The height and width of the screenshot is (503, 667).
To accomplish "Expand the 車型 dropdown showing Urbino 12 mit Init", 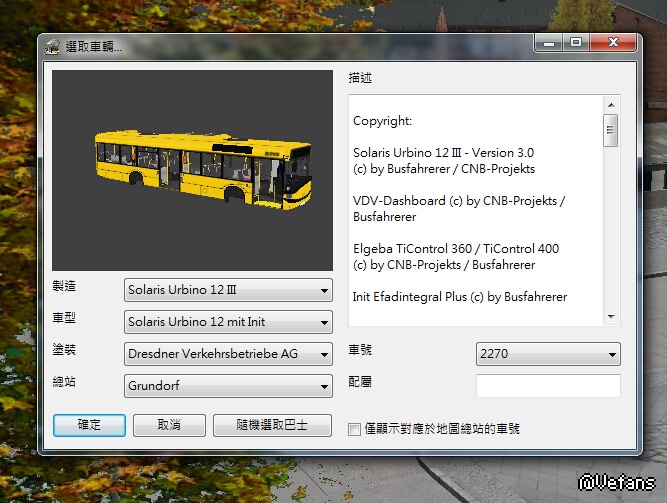I will pyautogui.click(x=228, y=323).
